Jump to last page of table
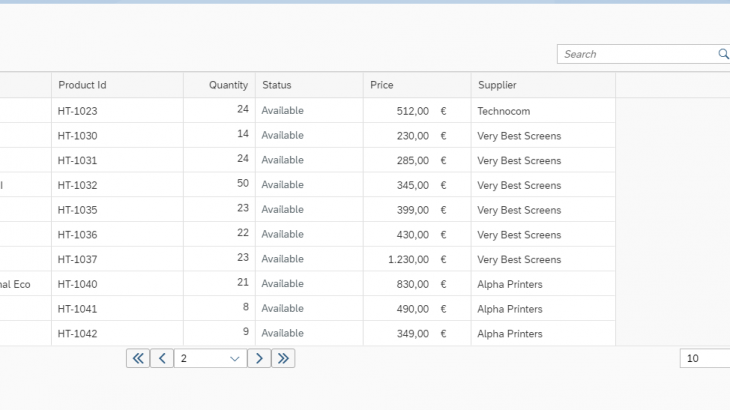 (283, 358)
